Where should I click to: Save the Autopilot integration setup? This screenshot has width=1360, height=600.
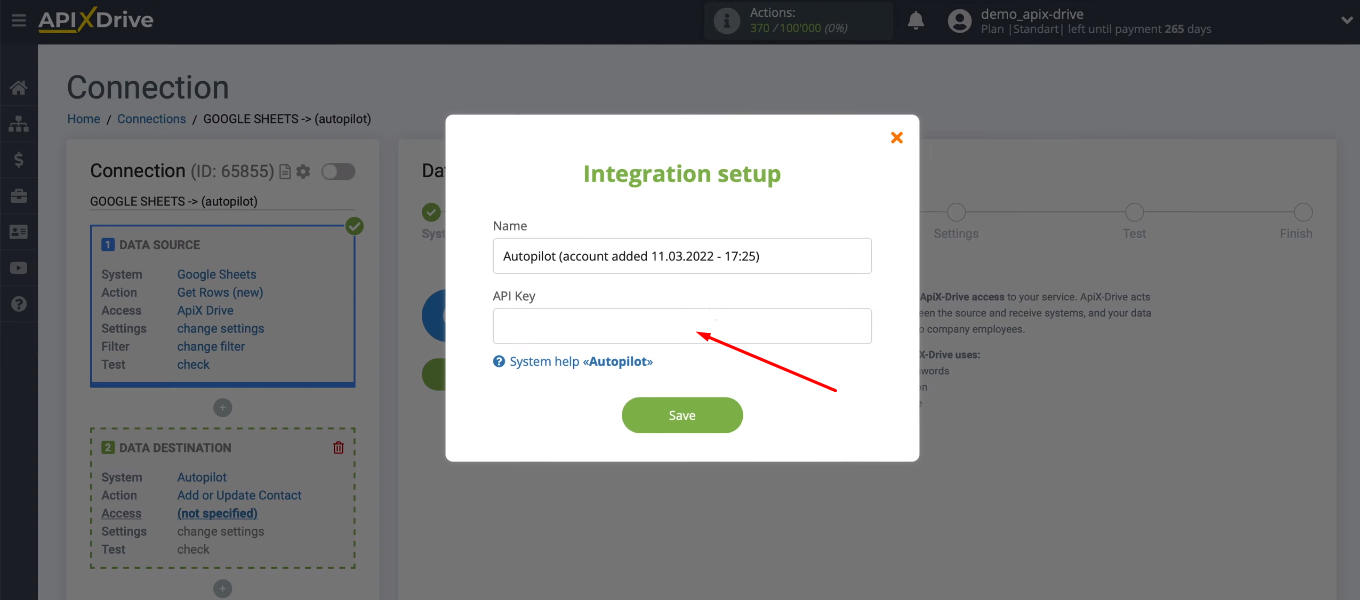click(x=682, y=415)
